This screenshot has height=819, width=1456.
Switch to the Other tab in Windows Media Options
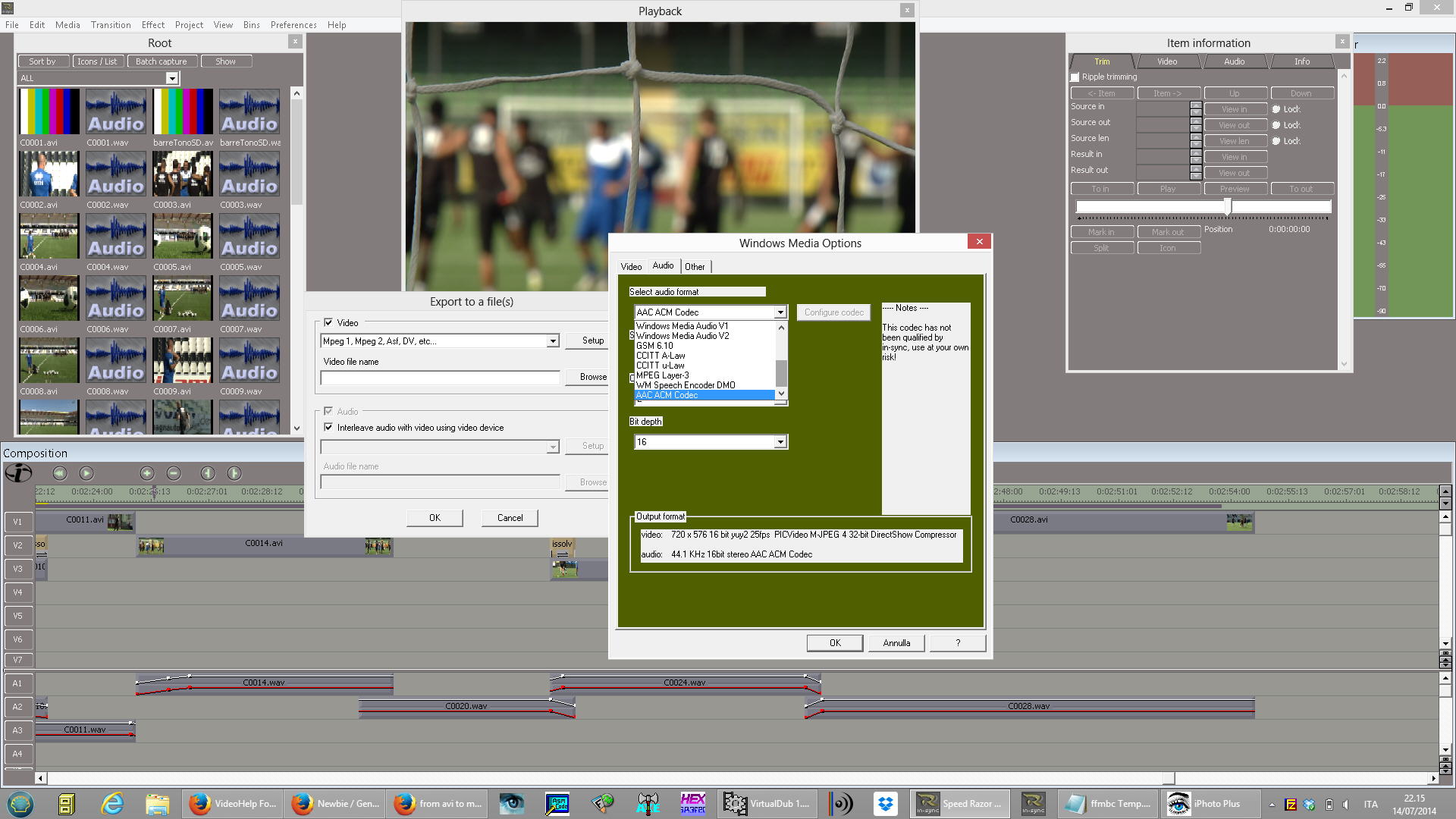[695, 267]
